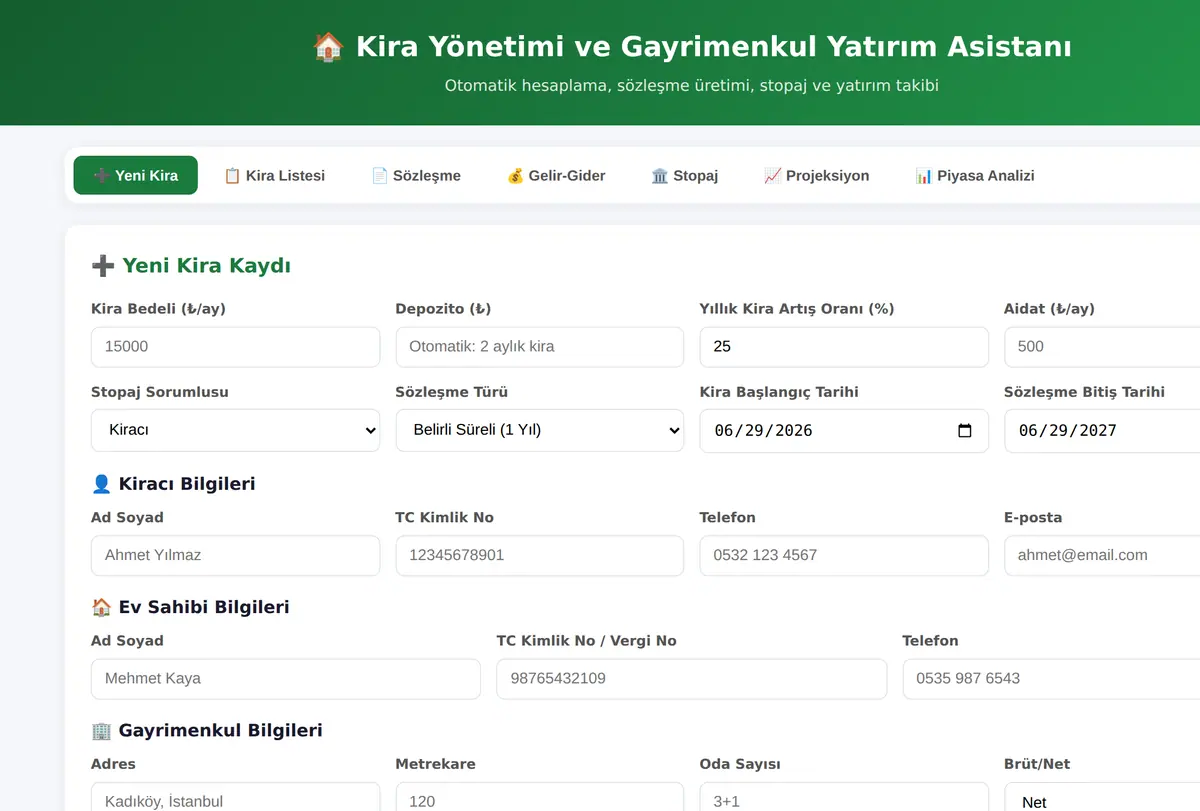
Task: Focus the TC Kimlik No / Vergi No field
Action: [692, 678]
